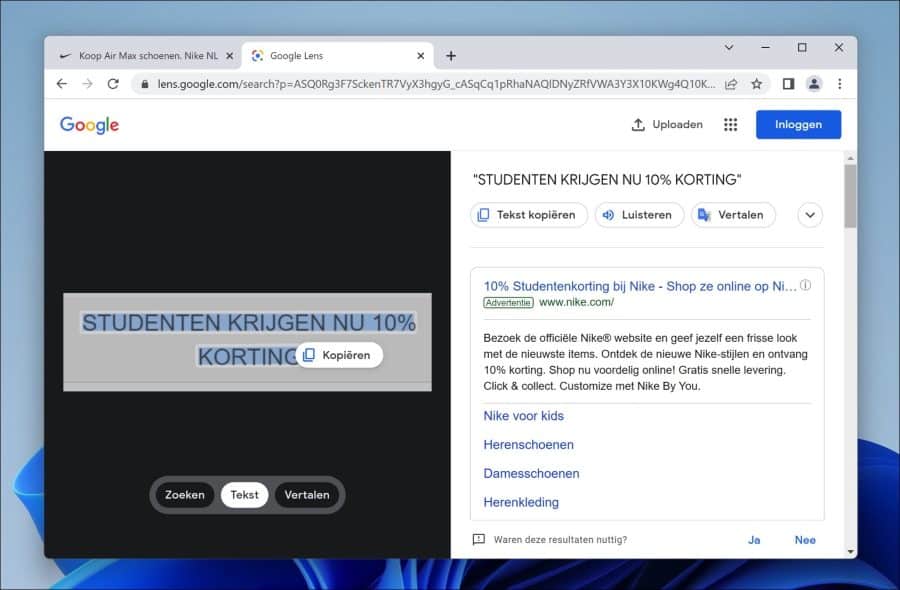Click Tekst kopiëren button
900x590 pixels.
pyautogui.click(x=529, y=215)
